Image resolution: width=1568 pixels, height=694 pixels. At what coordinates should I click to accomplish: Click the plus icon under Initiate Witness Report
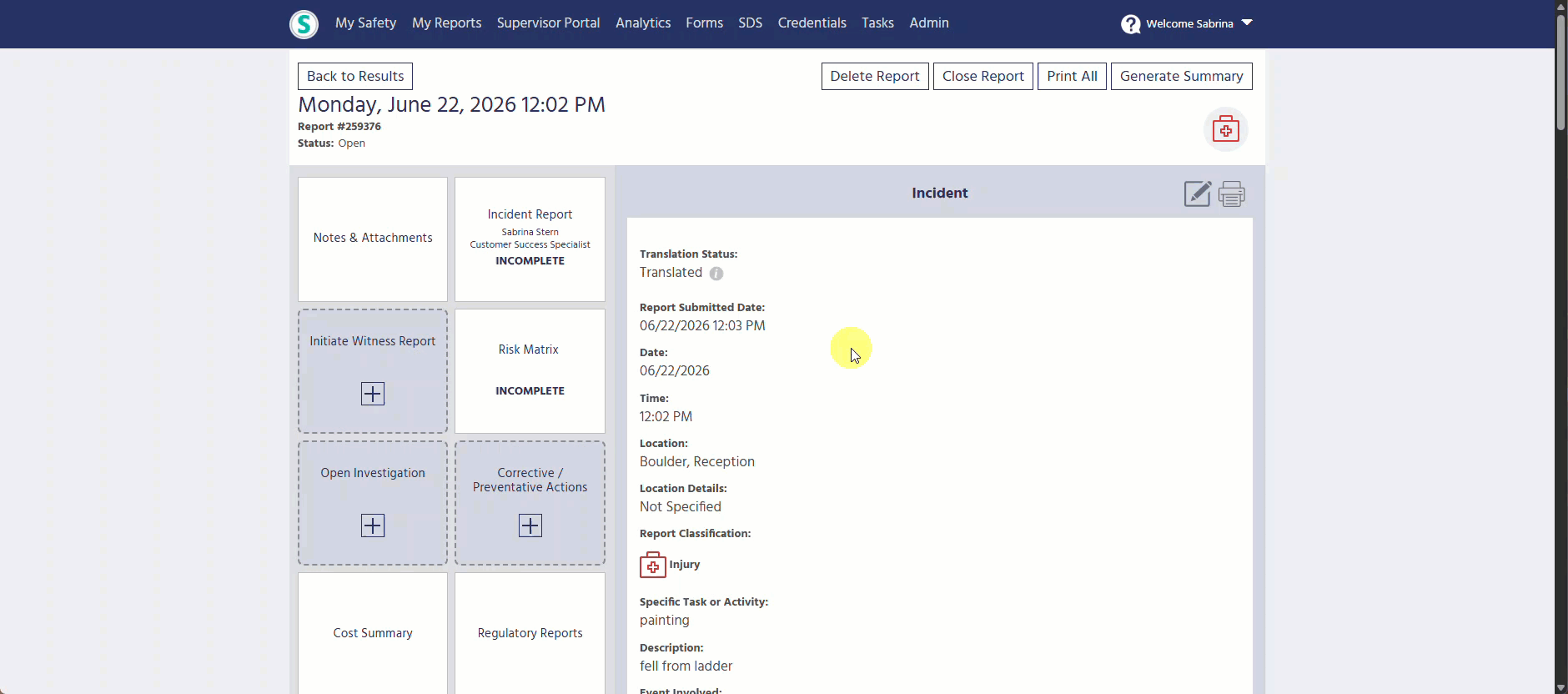(x=373, y=394)
